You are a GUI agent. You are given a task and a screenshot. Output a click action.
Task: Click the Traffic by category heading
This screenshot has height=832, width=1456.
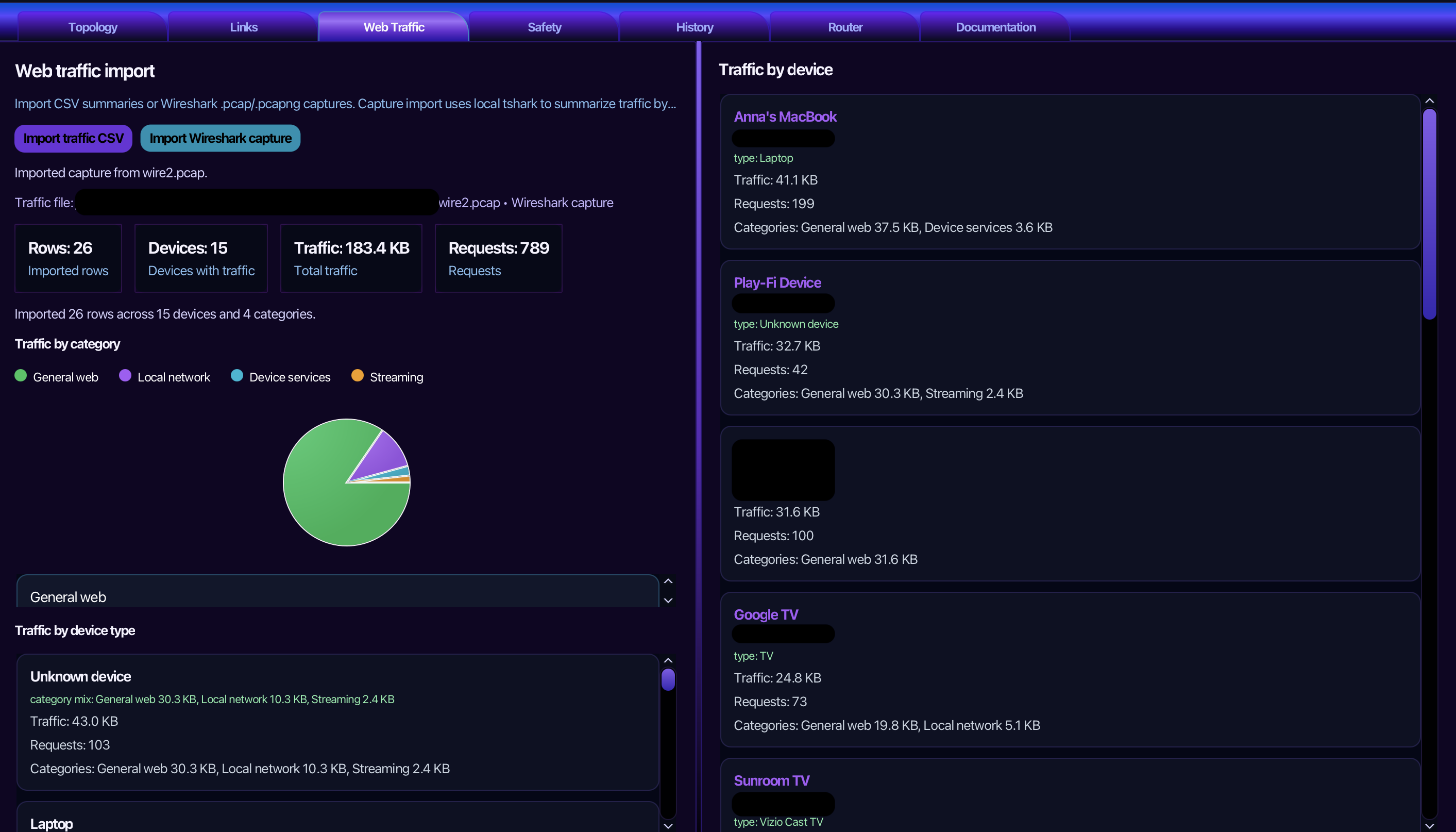coord(67,344)
